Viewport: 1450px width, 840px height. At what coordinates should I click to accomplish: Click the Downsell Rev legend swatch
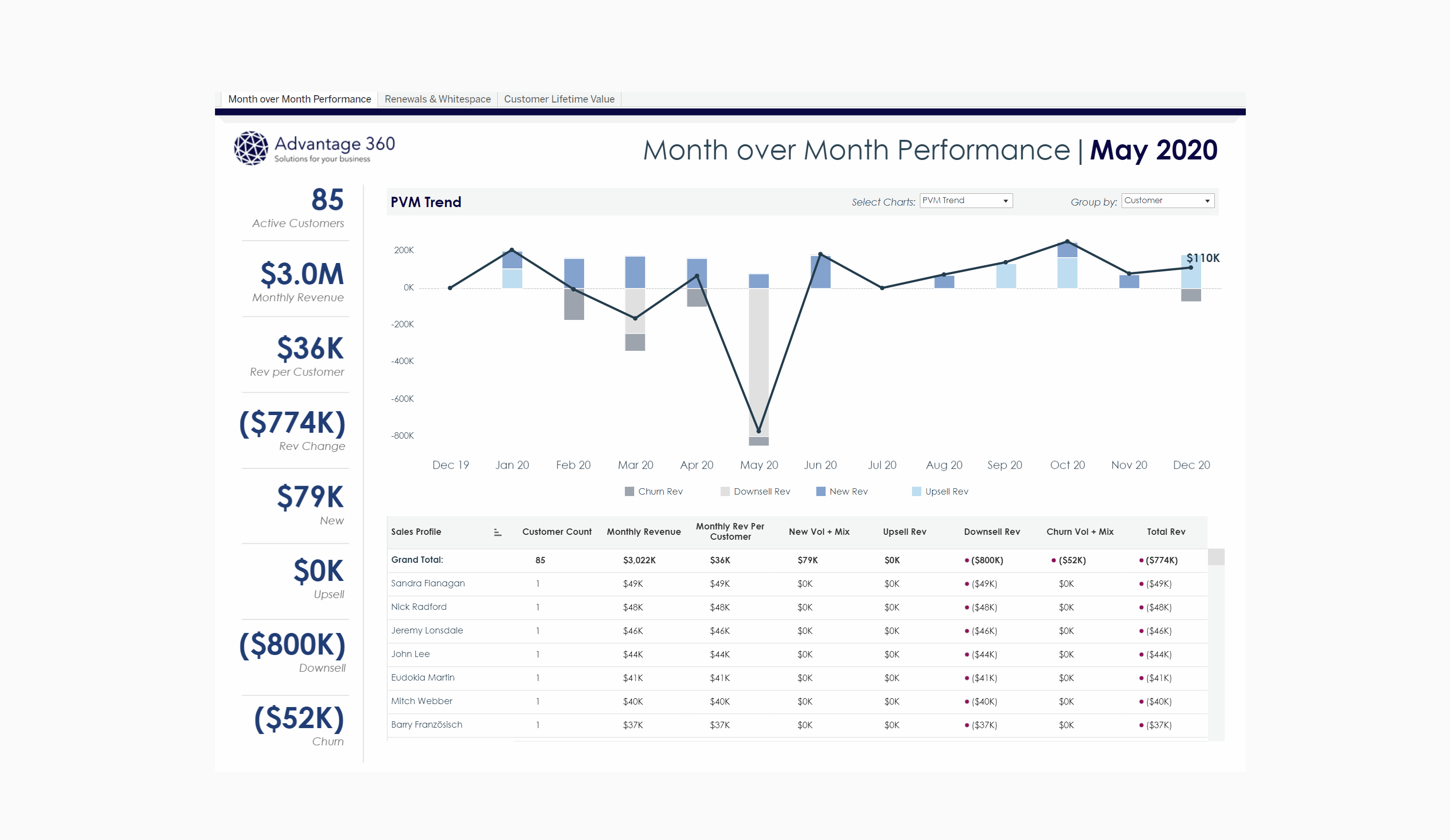pyautogui.click(x=725, y=491)
